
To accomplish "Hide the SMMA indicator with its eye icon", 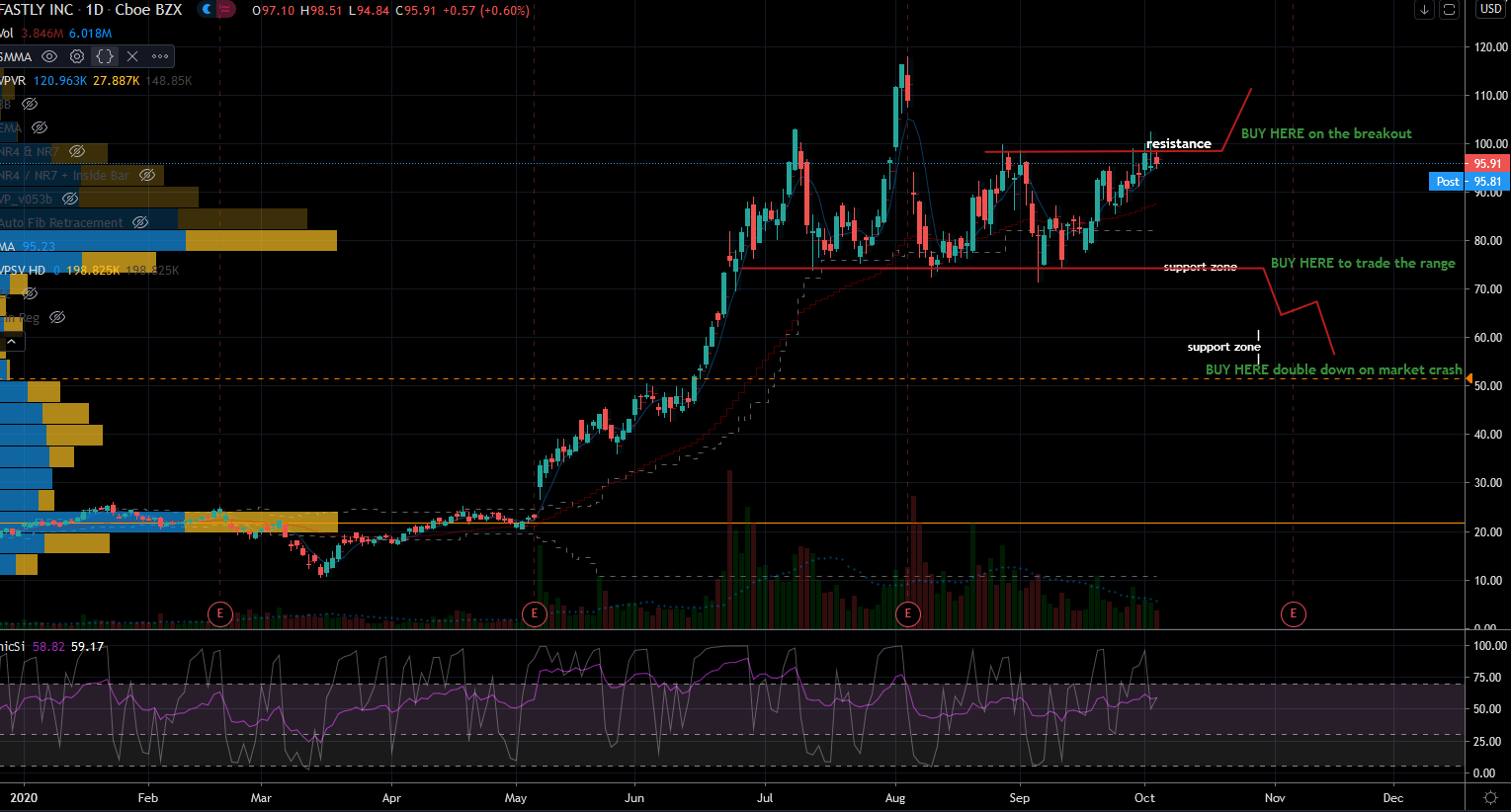I will [x=49, y=57].
